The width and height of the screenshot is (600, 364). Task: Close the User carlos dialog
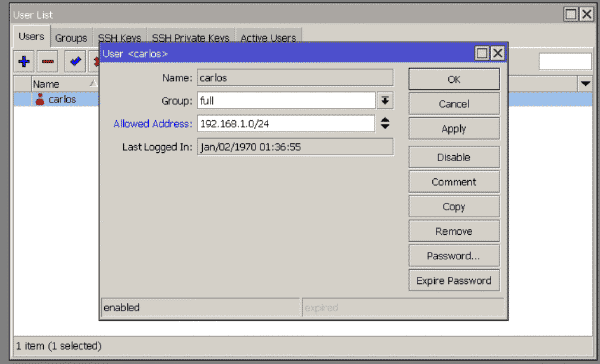point(497,53)
